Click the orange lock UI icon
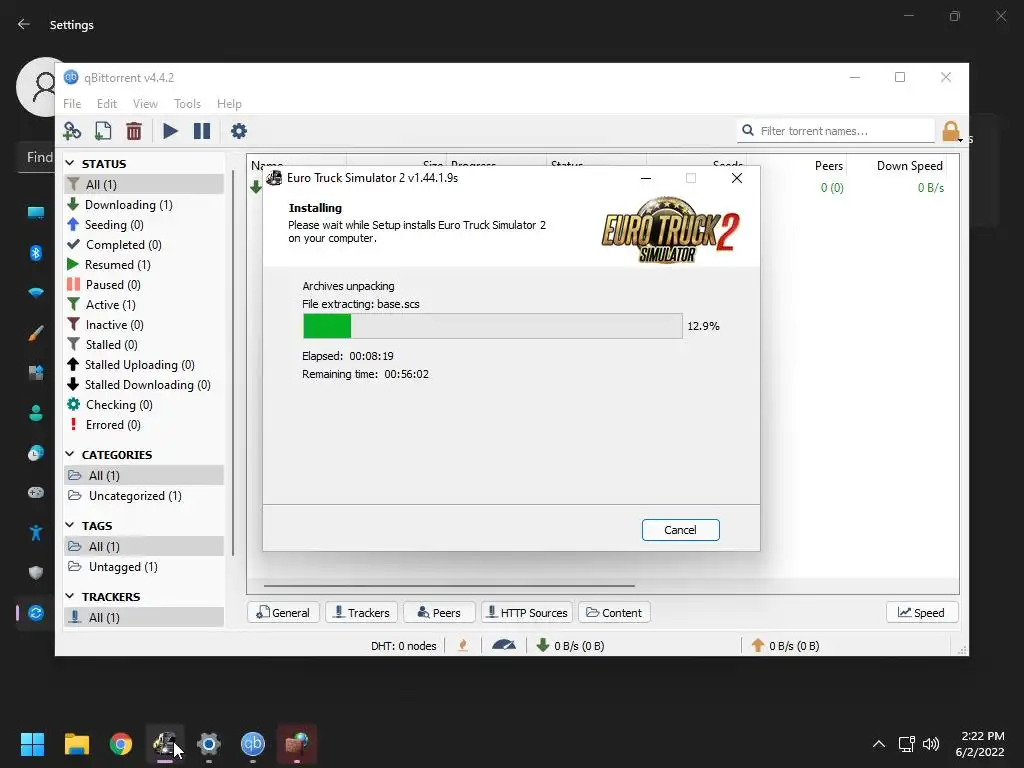 (951, 131)
